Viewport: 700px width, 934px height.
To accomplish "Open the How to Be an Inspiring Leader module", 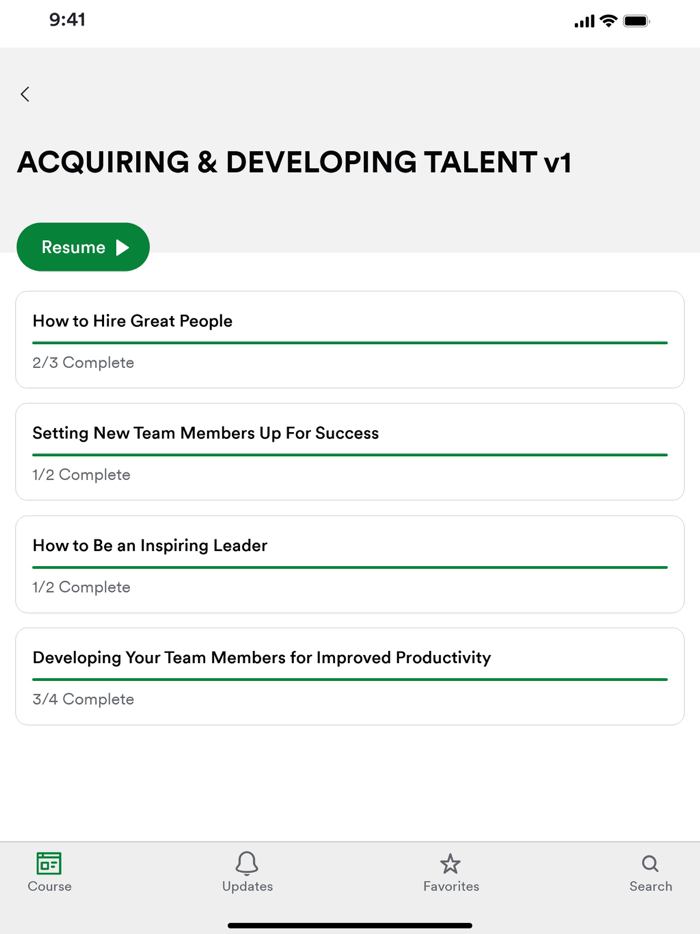I will 350,564.
